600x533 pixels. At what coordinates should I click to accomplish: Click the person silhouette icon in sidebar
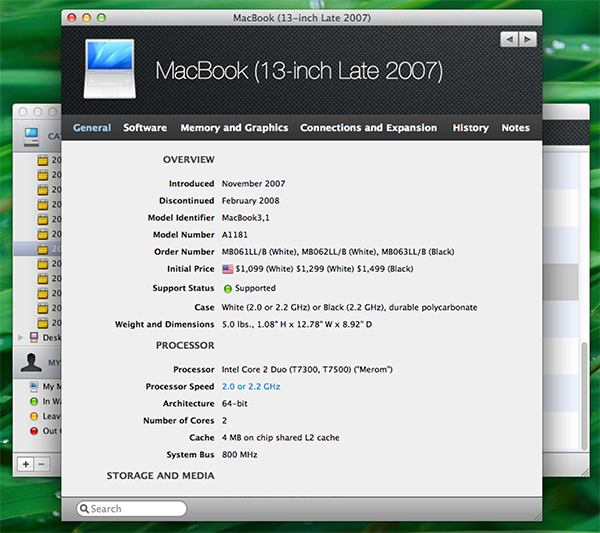31,362
